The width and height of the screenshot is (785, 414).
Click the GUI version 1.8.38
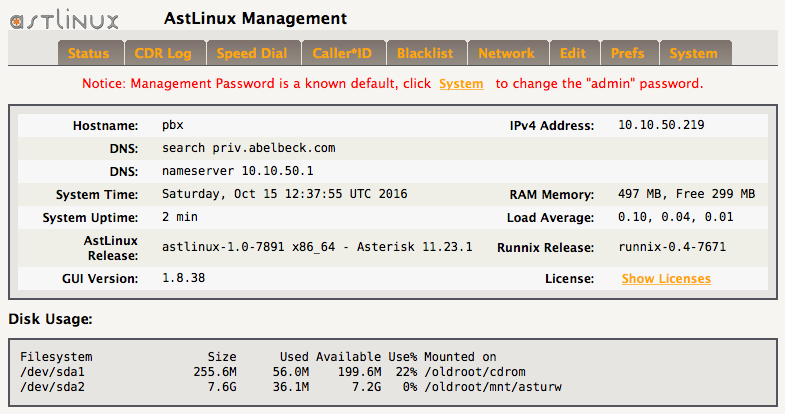click(184, 278)
